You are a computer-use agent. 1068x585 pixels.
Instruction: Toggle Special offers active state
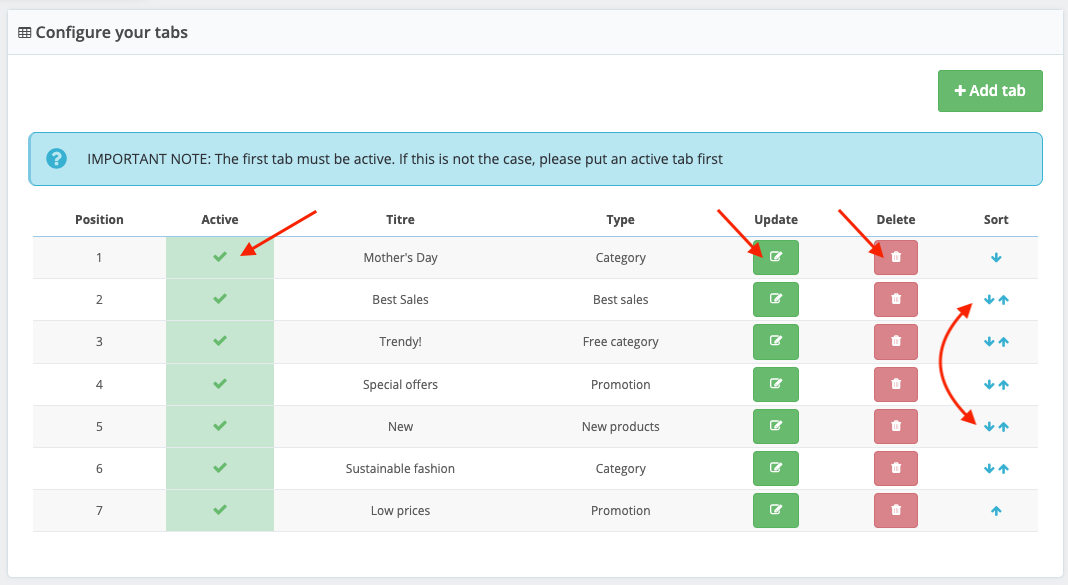tap(219, 384)
